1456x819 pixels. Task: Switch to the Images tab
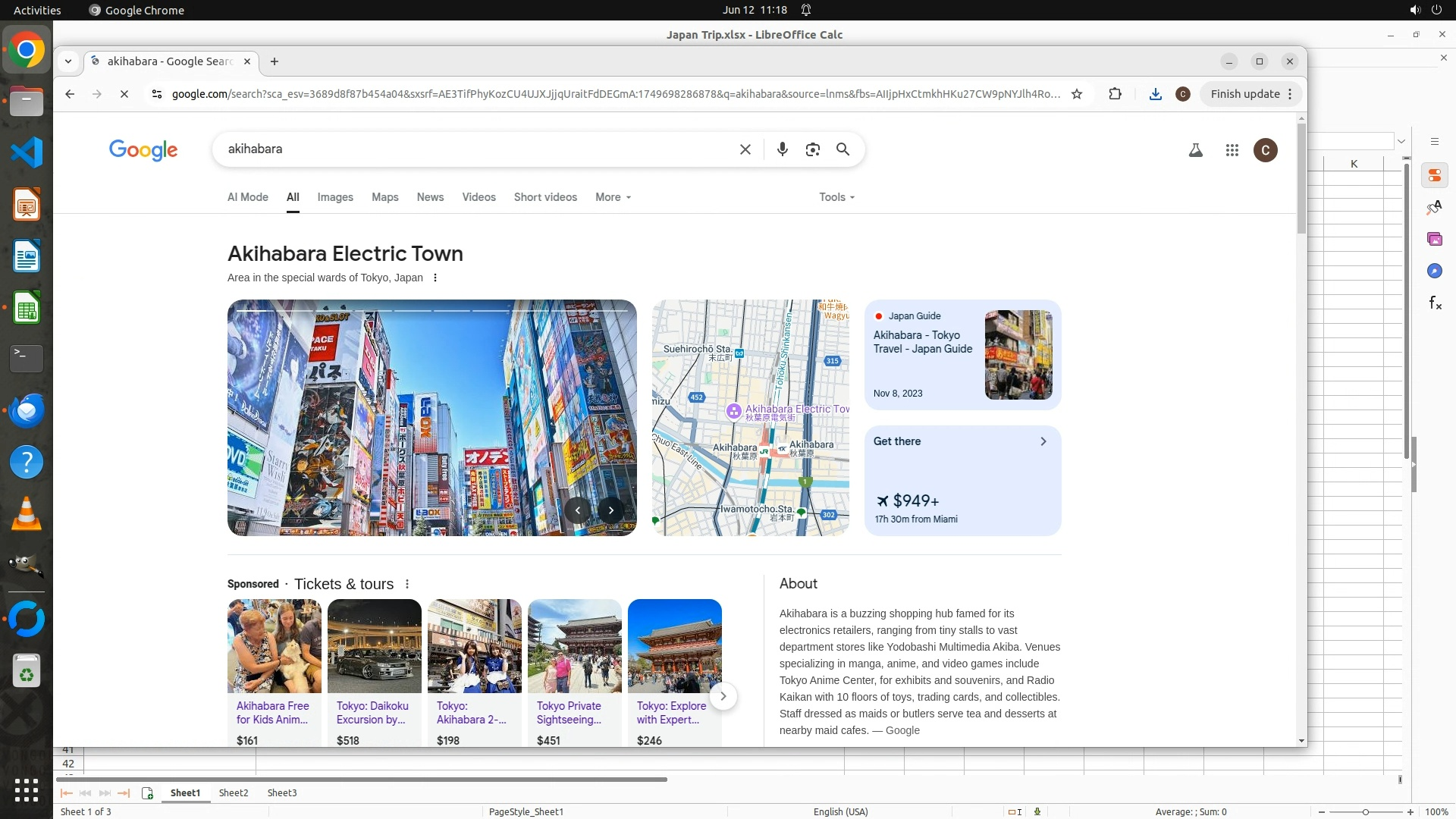(x=334, y=197)
